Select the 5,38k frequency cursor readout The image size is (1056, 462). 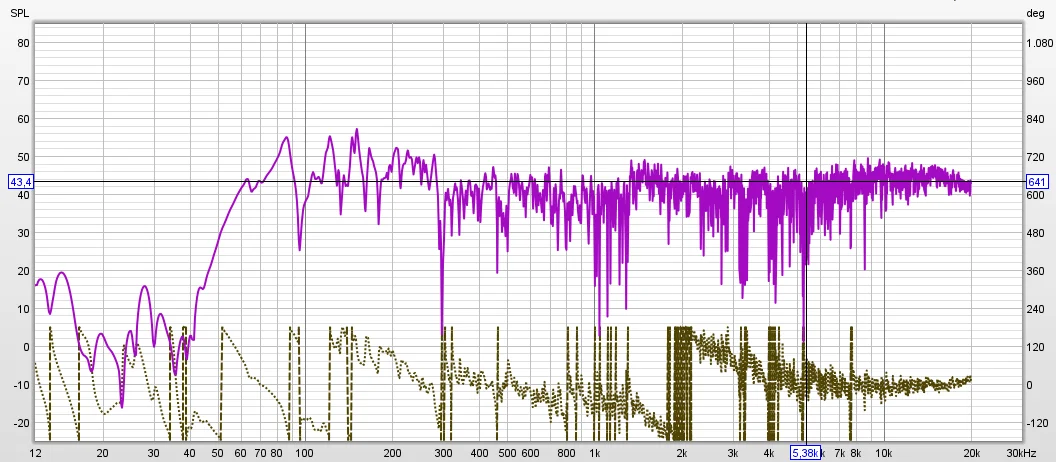pyautogui.click(x=805, y=453)
